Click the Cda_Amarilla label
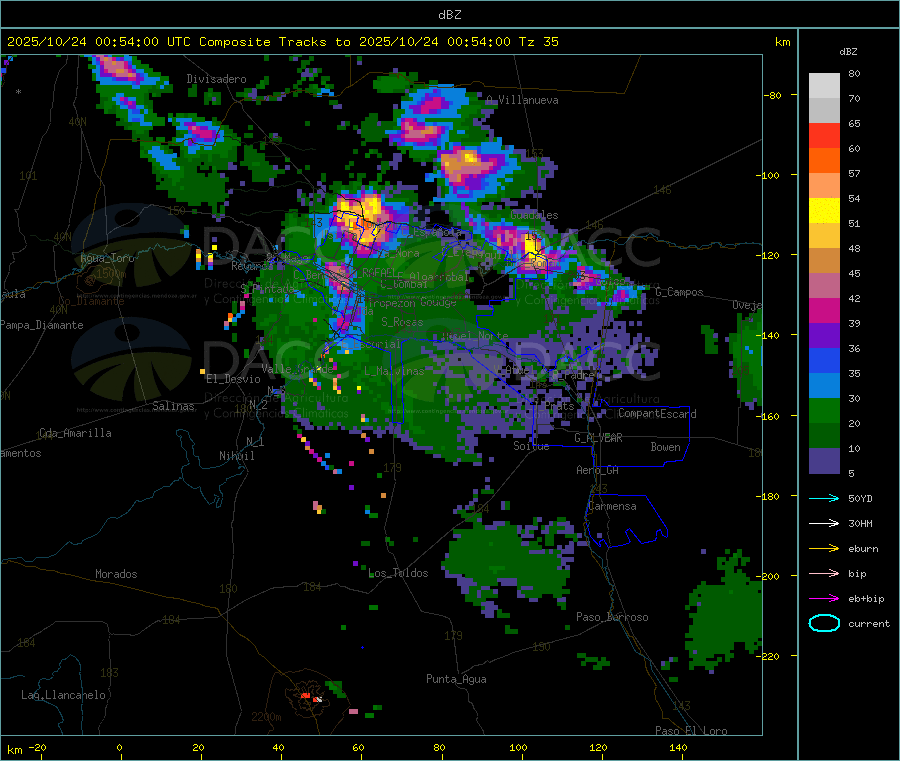The image size is (900, 761). (75, 433)
